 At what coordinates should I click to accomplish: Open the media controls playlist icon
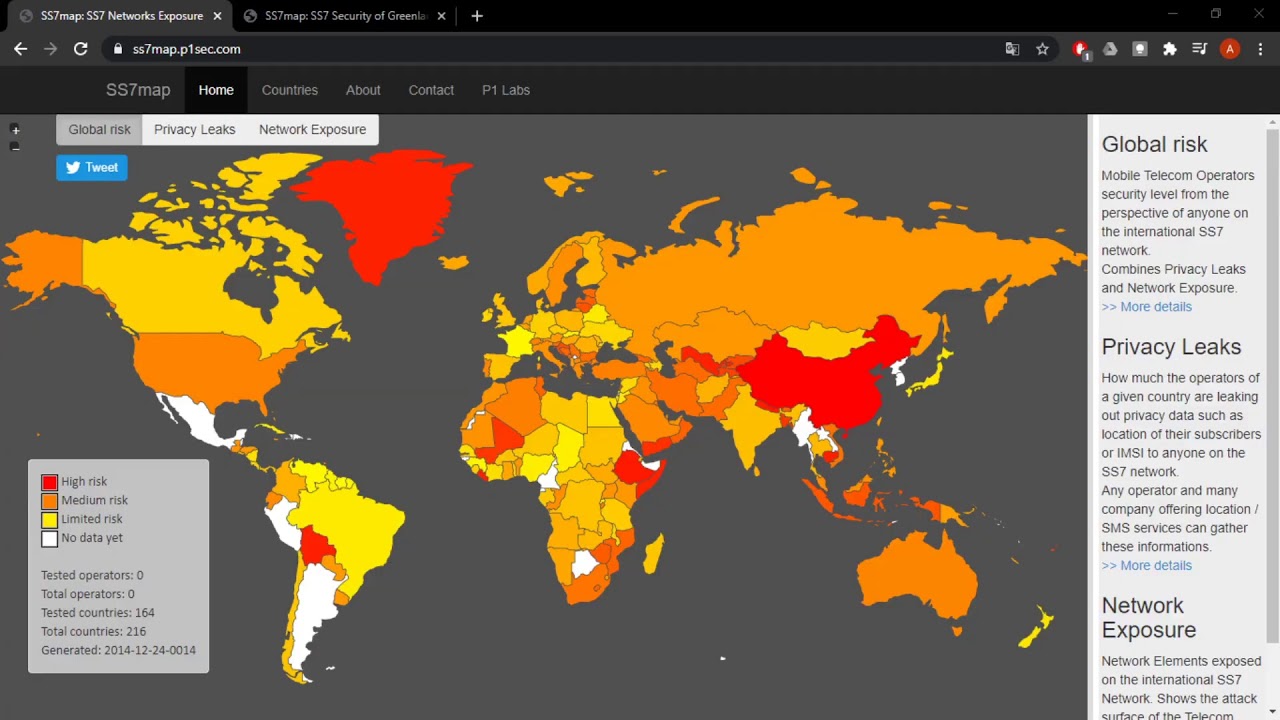(x=1200, y=49)
